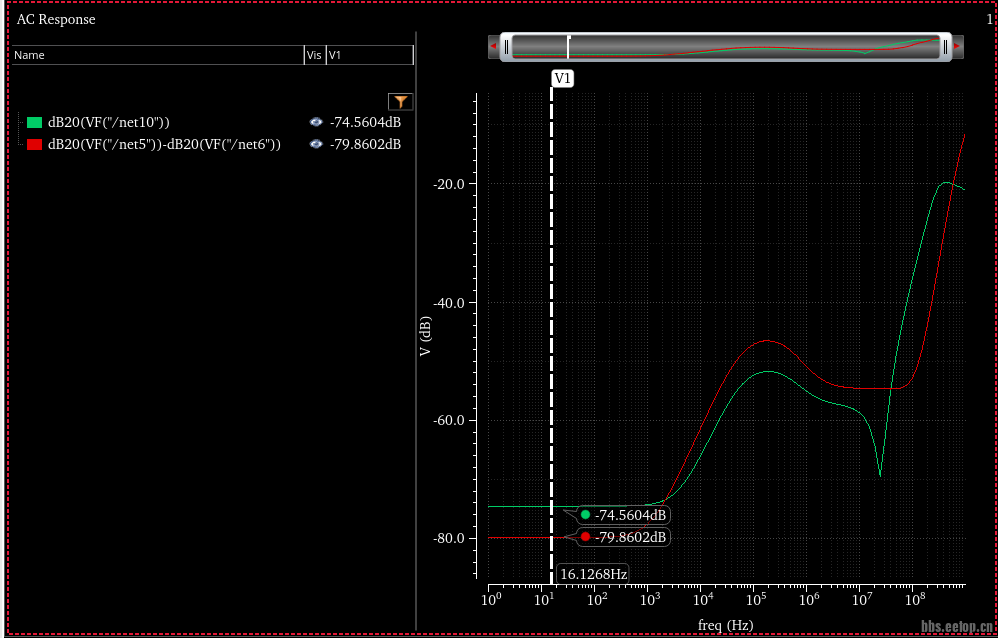Click the red color swatch of net5-net6 trace
Viewport: 998px width, 638px height.
pos(34,145)
